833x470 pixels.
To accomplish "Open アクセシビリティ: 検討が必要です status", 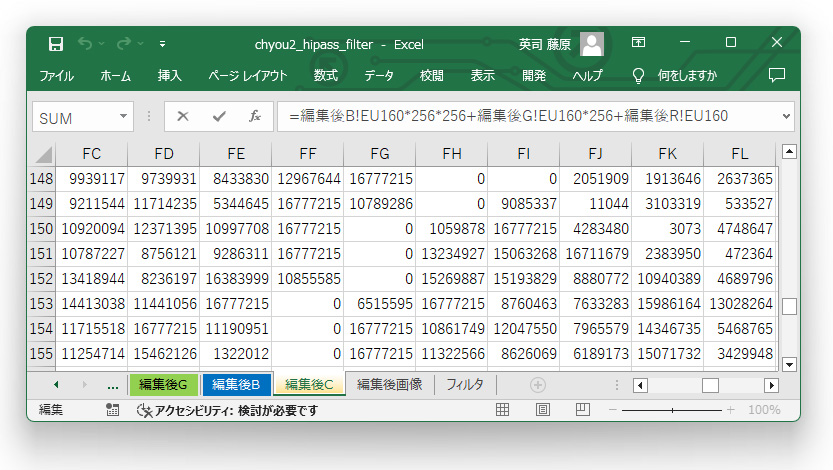I will [x=227, y=410].
